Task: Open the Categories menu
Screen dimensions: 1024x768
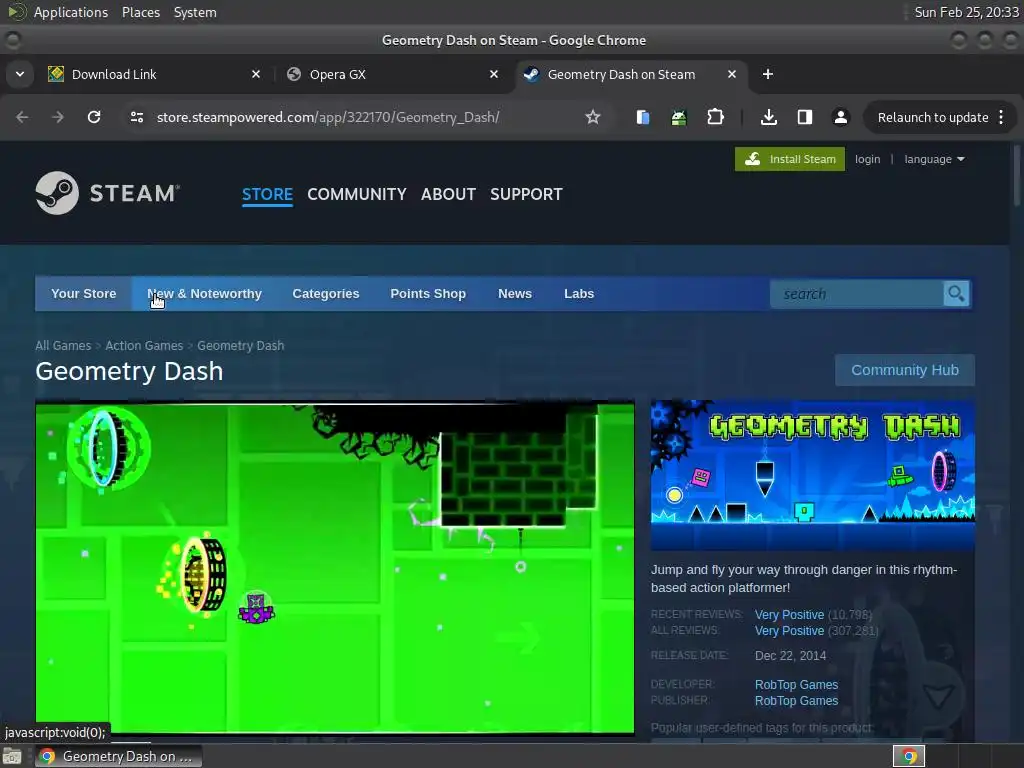Action: 326,294
